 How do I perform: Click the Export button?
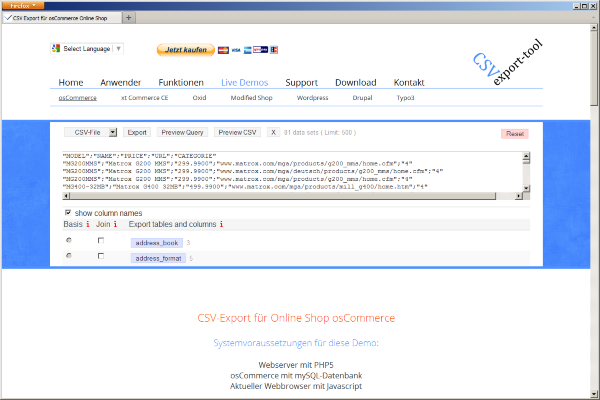(x=137, y=132)
